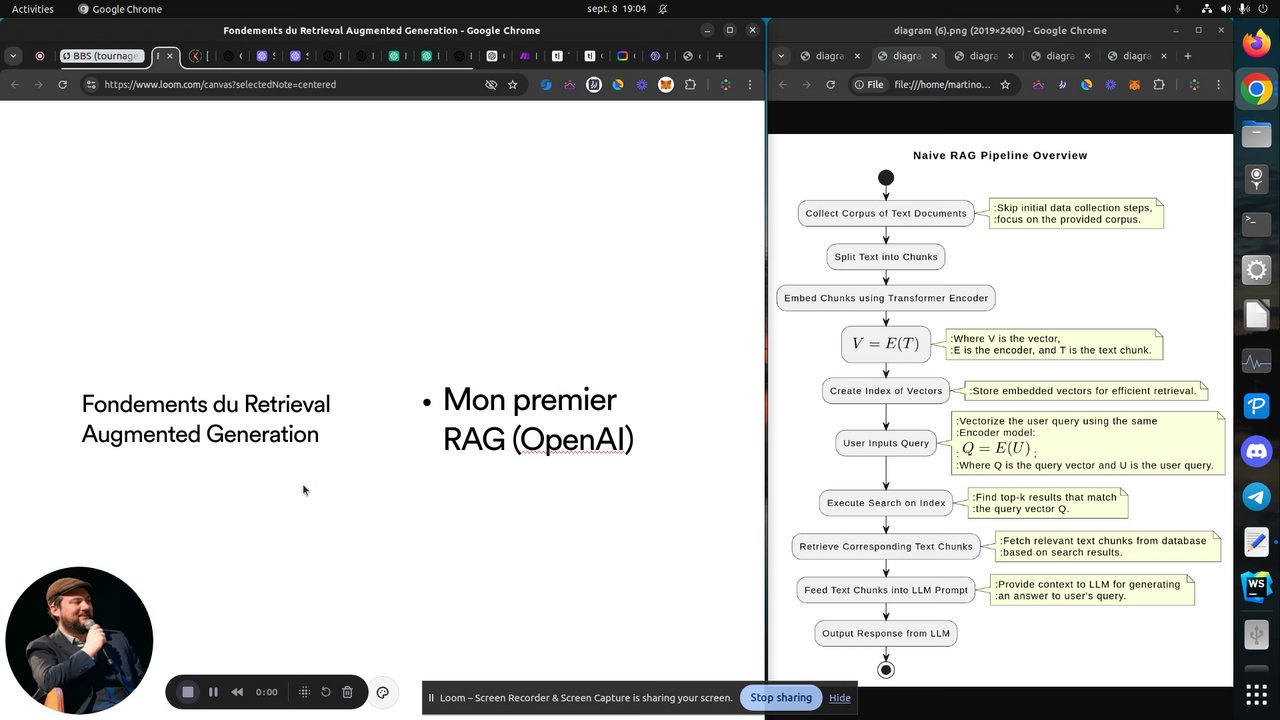
Task: Open Telegram from the dock
Action: (x=1257, y=496)
